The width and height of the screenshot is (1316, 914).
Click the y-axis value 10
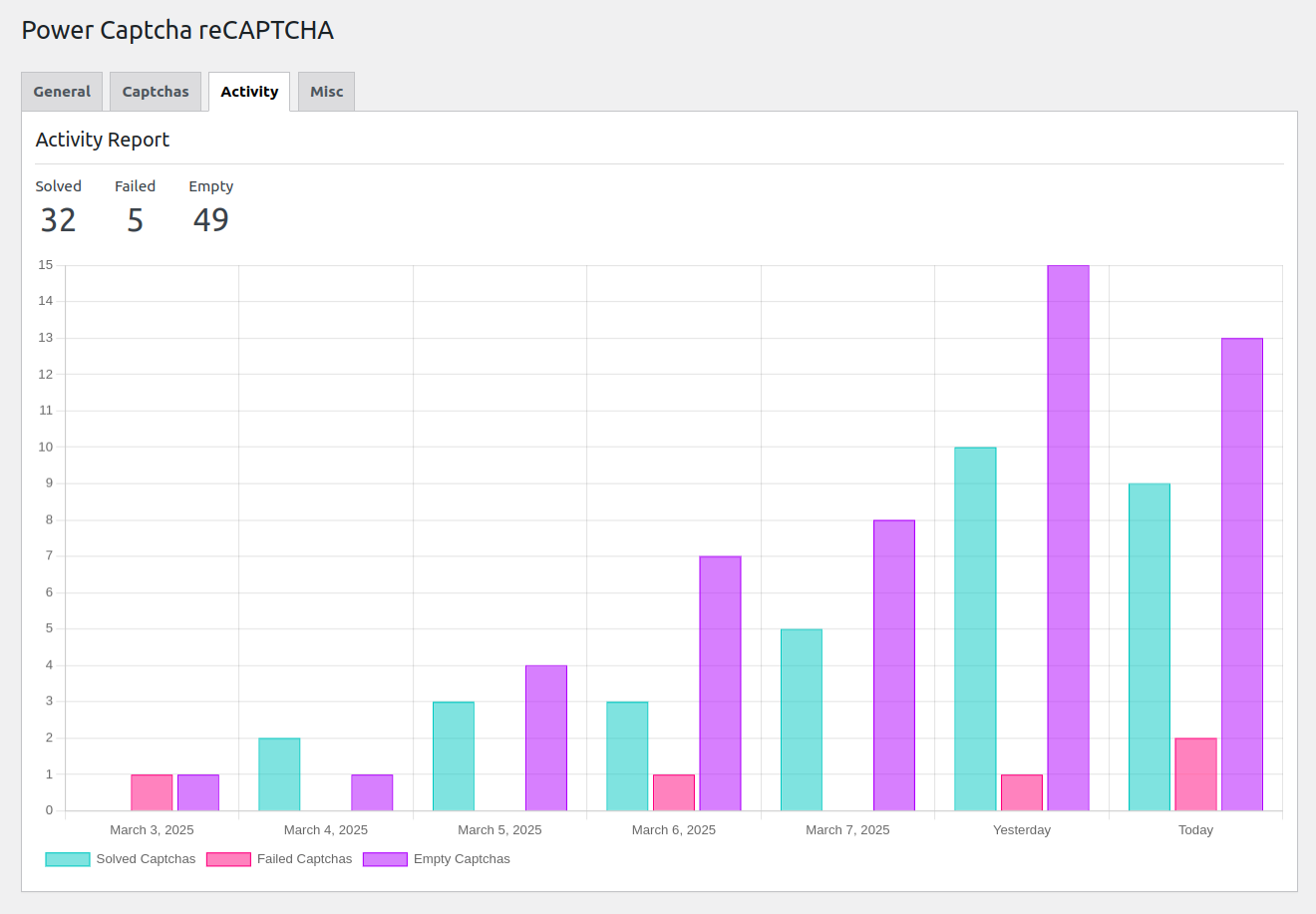(46, 447)
